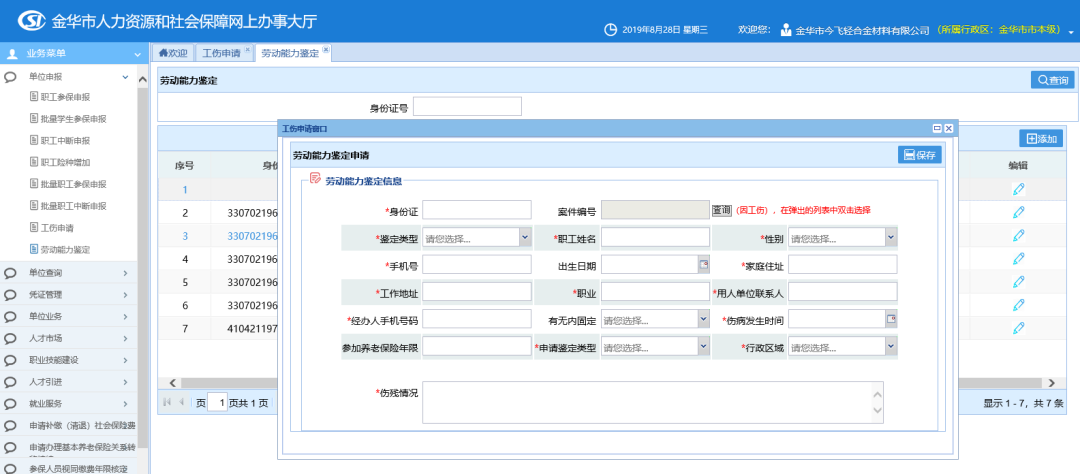Open the calendar picker for 伤病发生时间
The image size is (1080, 474).
[x=891, y=319]
